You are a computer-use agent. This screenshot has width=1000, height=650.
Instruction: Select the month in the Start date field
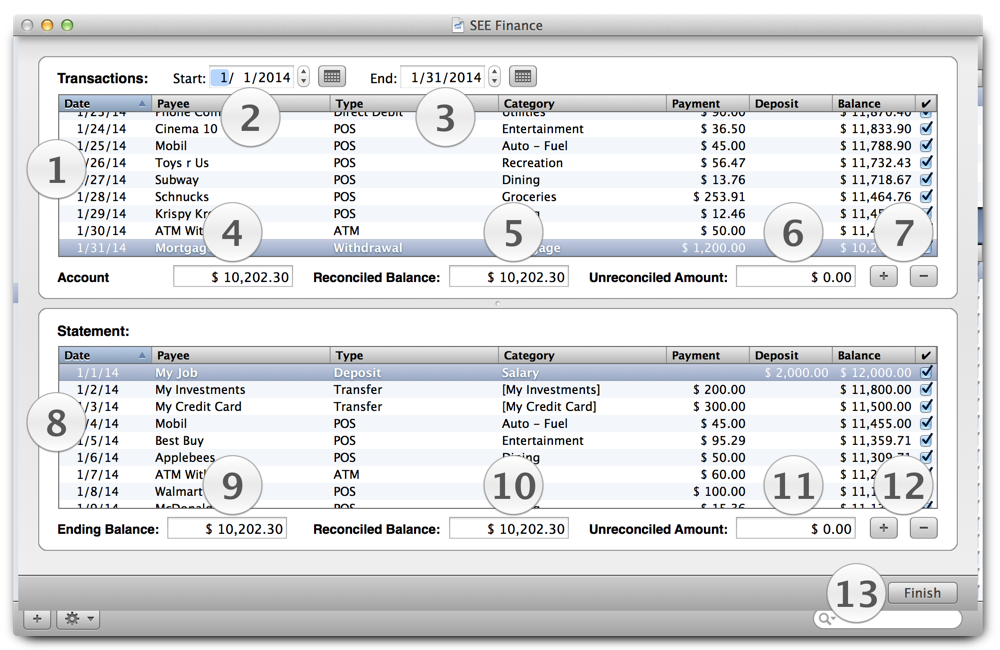click(x=223, y=77)
